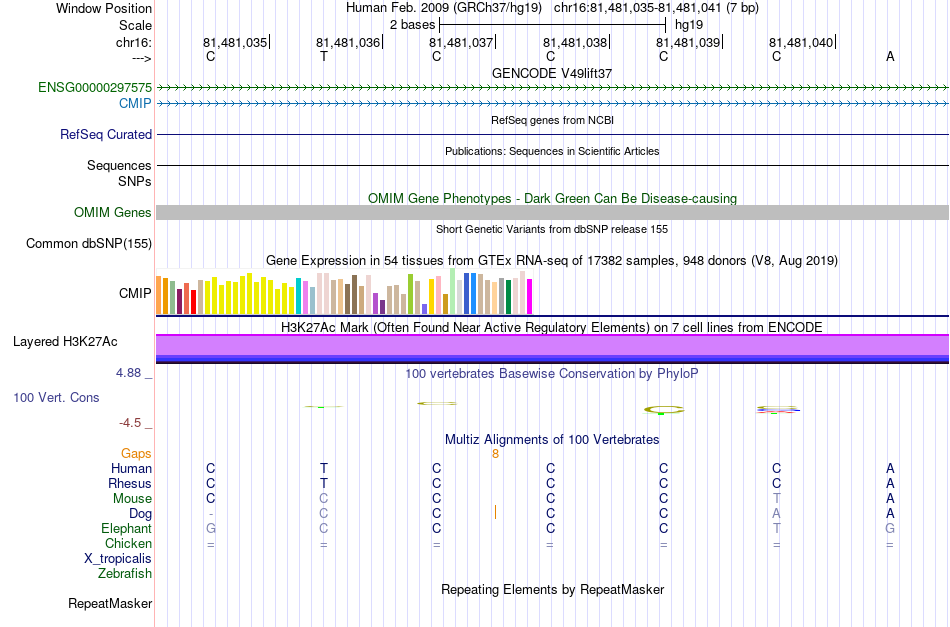
Task: Select the OMIM Genes track label
Action: point(113,213)
